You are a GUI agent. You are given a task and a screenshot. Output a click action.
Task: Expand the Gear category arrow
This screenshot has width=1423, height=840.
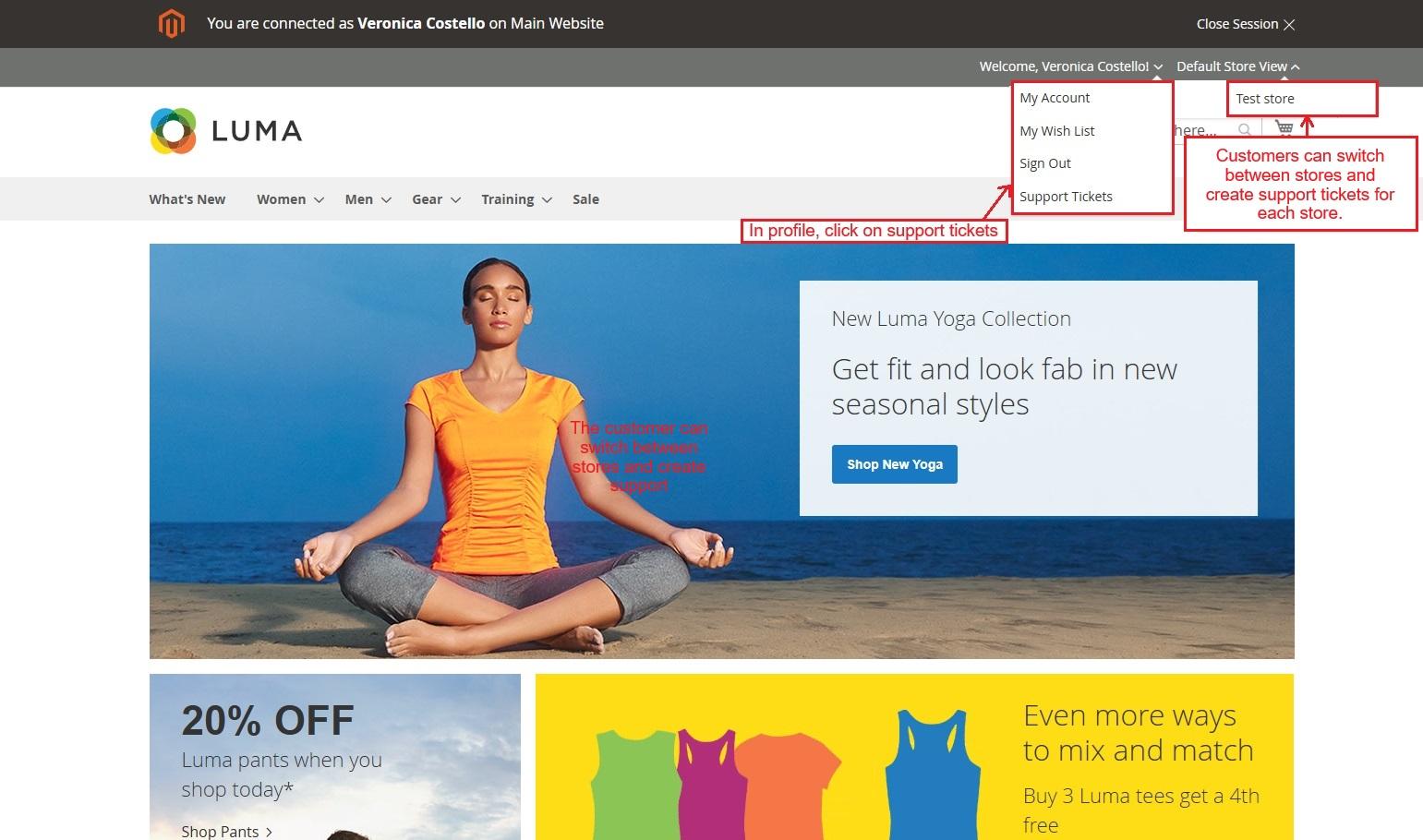coord(455,200)
